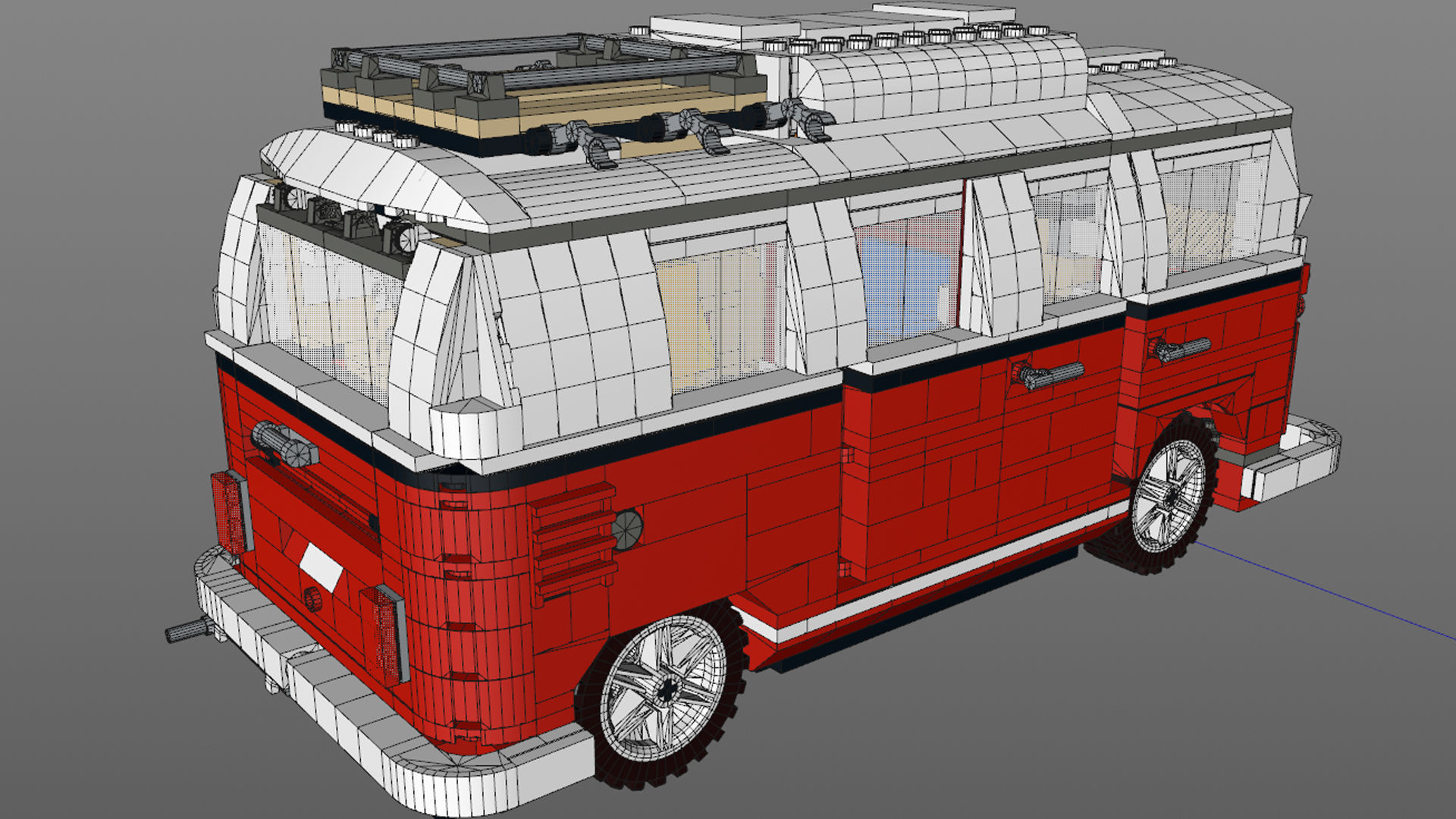Select the blue-tinted side window
Viewport: 1456px width, 819px height.
tap(906, 281)
